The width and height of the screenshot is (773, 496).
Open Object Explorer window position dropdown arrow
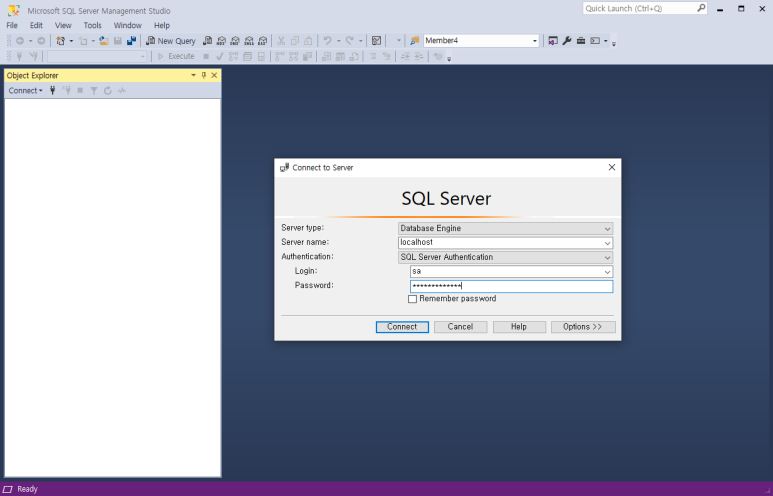[x=193, y=75]
